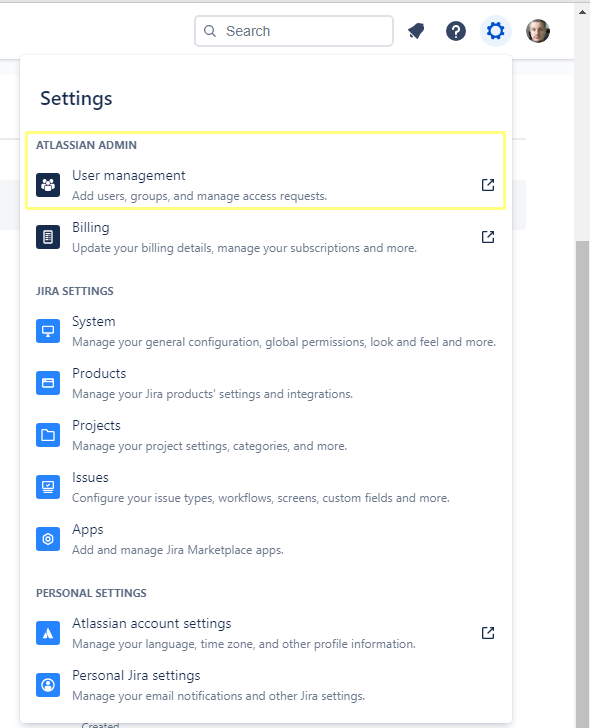The width and height of the screenshot is (590, 728).
Task: Click the 'PERSONAL SETTINGS' section label
Action: click(x=91, y=593)
